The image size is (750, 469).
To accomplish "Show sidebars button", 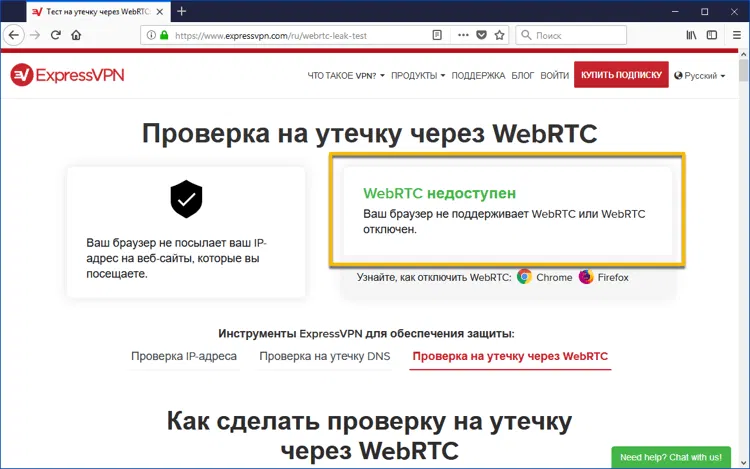I will pyautogui.click(x=712, y=35).
